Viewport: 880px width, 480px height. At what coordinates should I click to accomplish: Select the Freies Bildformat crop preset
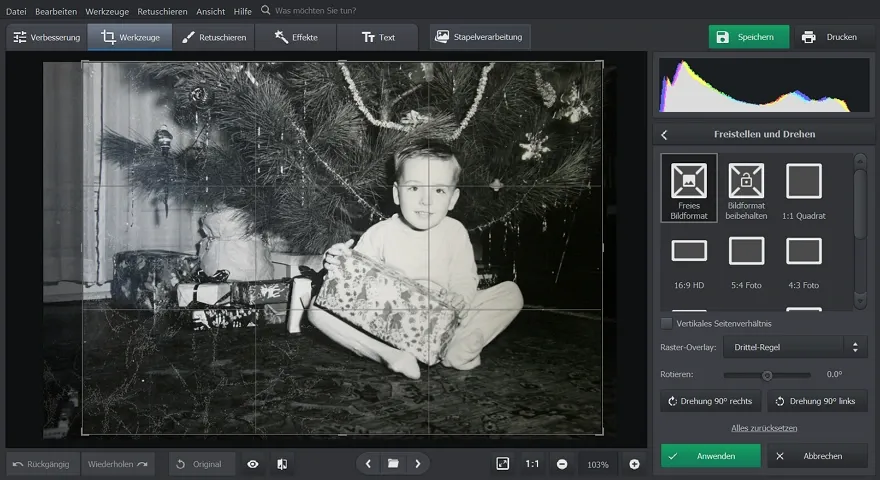(689, 188)
